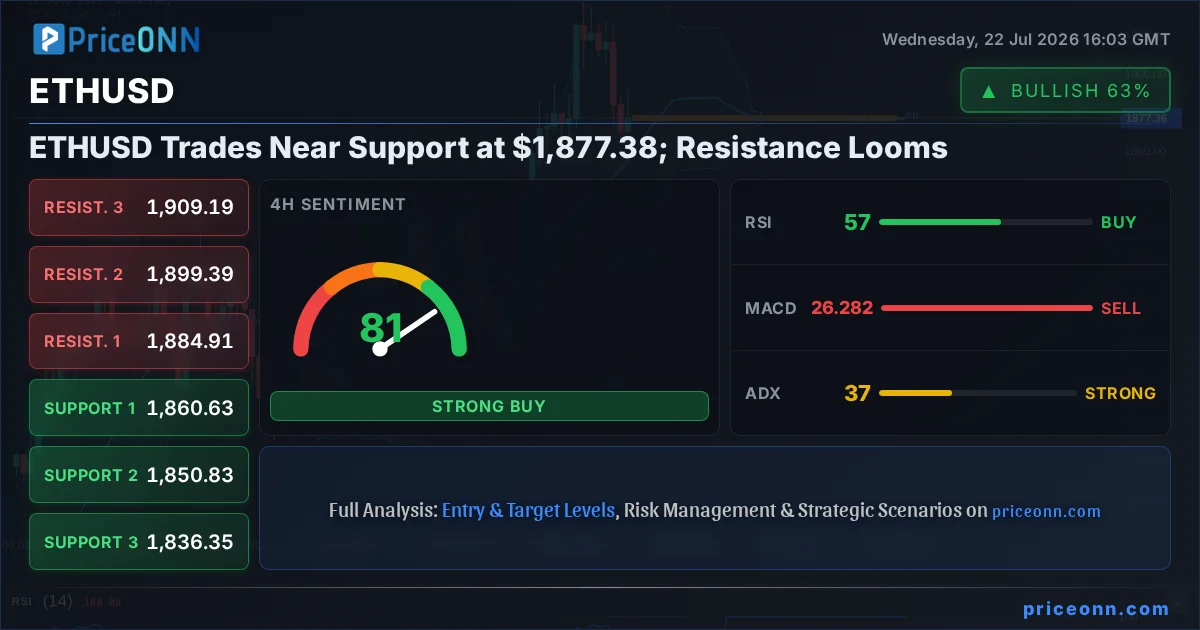This screenshot has width=1200, height=630.
Task: Click the Full Analysis text
Action: 383,510
